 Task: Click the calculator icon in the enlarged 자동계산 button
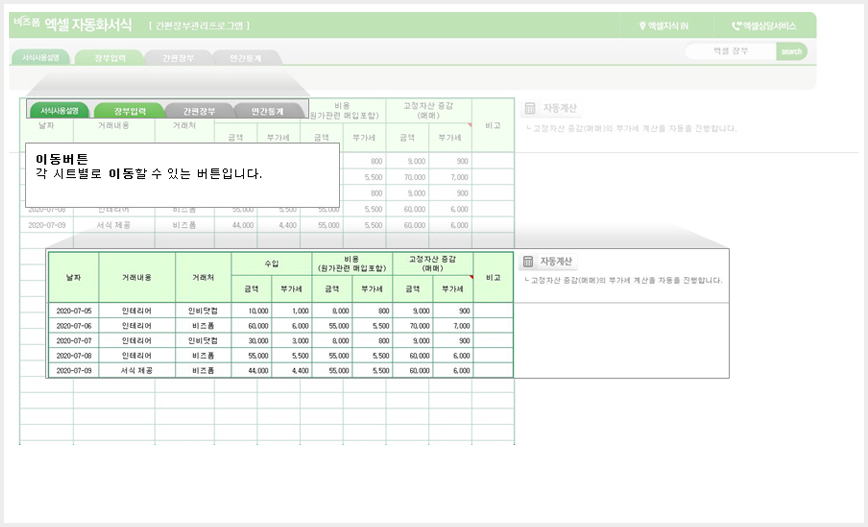(528, 261)
